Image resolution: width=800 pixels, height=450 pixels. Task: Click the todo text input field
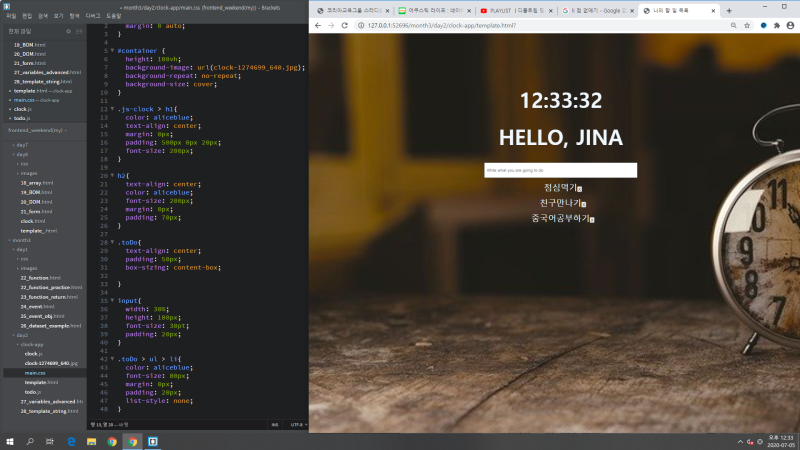point(560,170)
